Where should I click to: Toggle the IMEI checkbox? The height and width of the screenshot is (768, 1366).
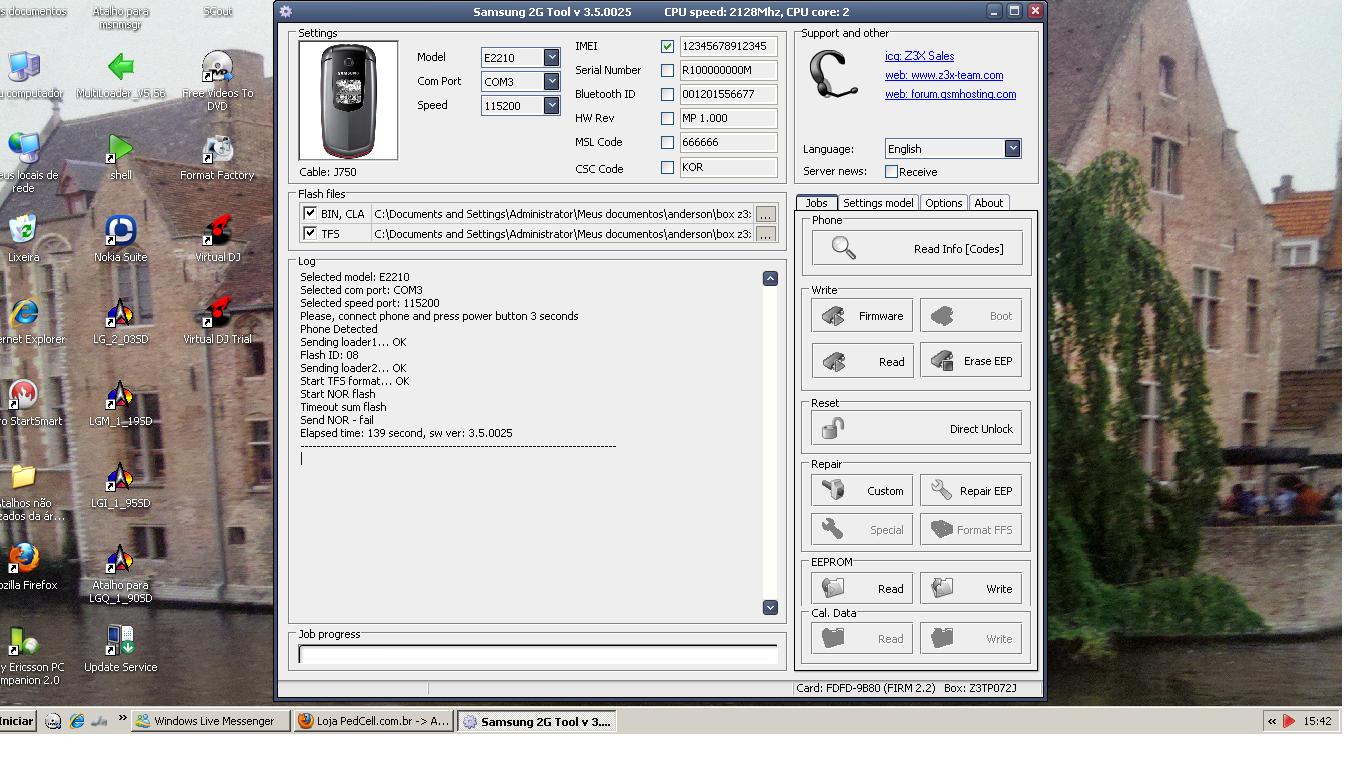pos(667,46)
